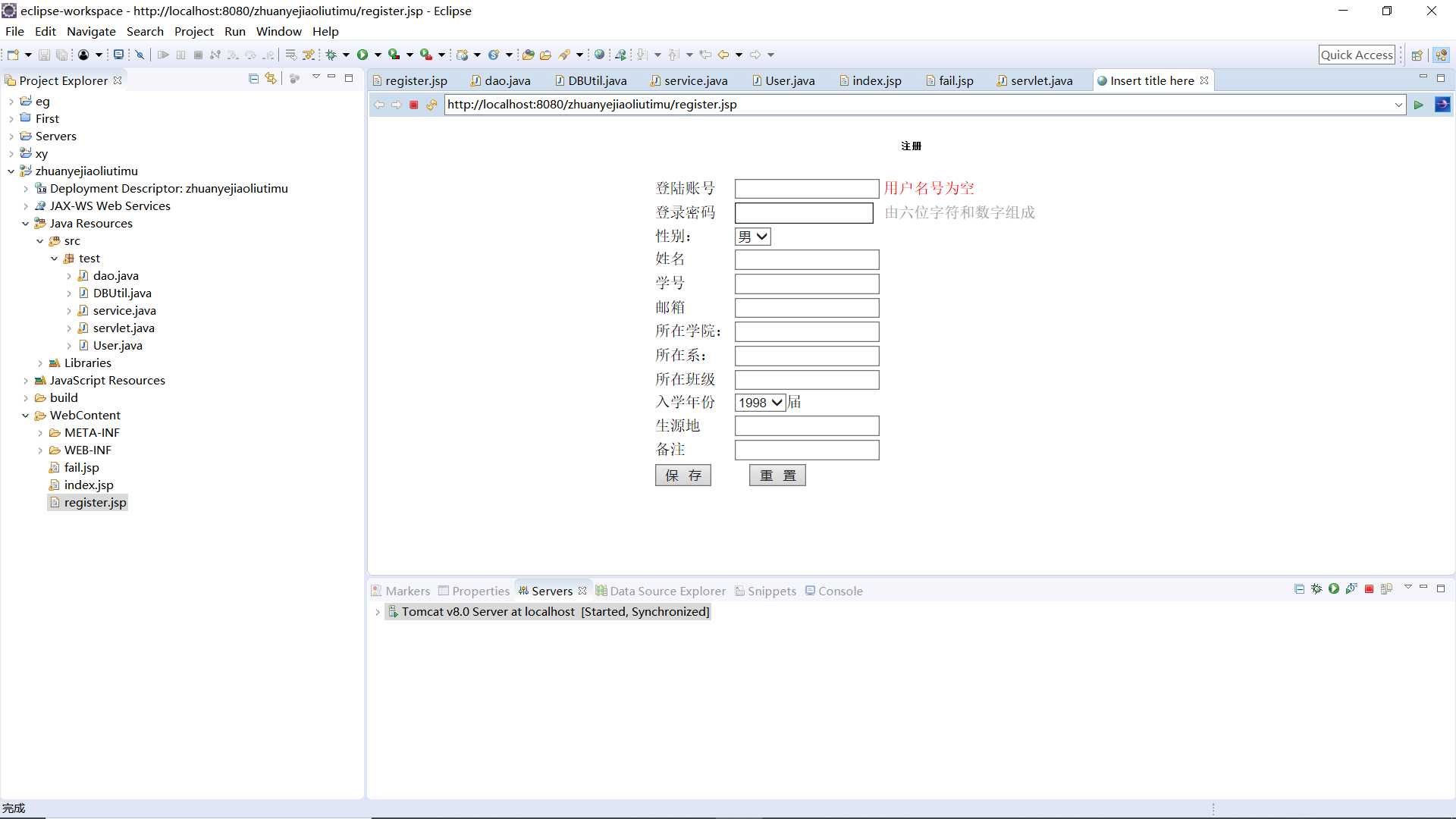Open the Window menu
The width and height of the screenshot is (1456, 819).
[278, 31]
